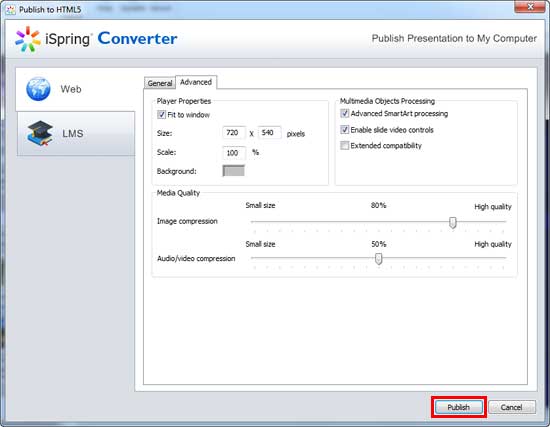
Task: Click Publish Presentation to My Computer heading
Action: click(454, 38)
